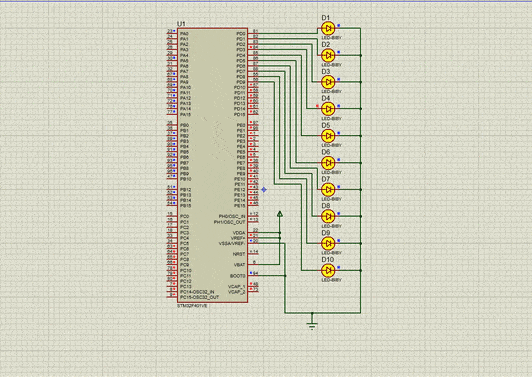Image resolution: width=532 pixels, height=377 pixels.
Task: Select LED D6 symbol
Action: [328, 163]
